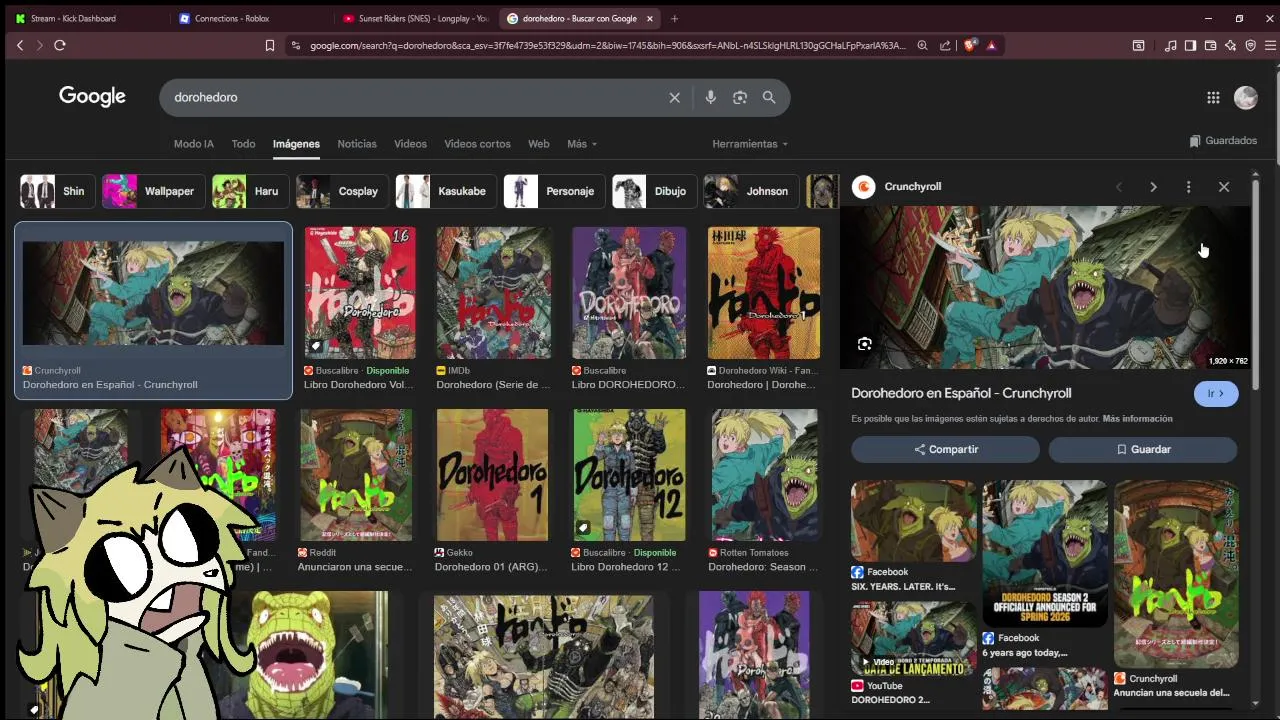This screenshot has height=720, width=1280.
Task: Open the Web results tab
Action: pos(538,144)
